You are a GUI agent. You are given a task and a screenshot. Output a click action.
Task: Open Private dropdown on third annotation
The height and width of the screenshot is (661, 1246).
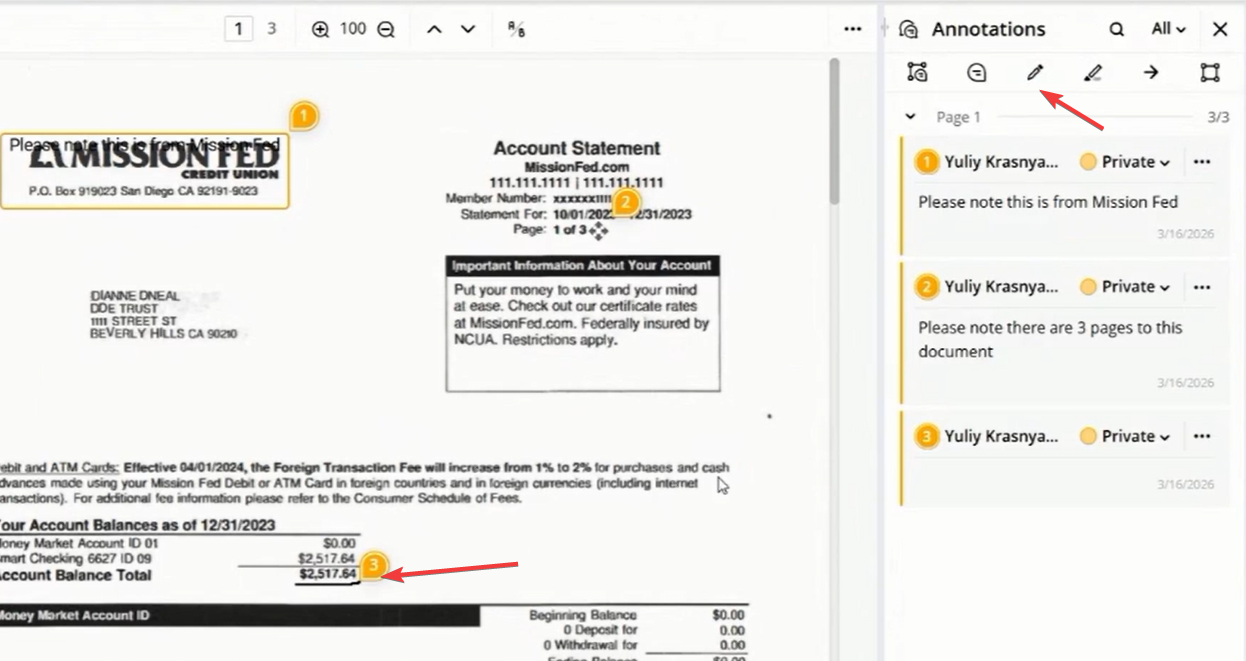[x=1125, y=436]
